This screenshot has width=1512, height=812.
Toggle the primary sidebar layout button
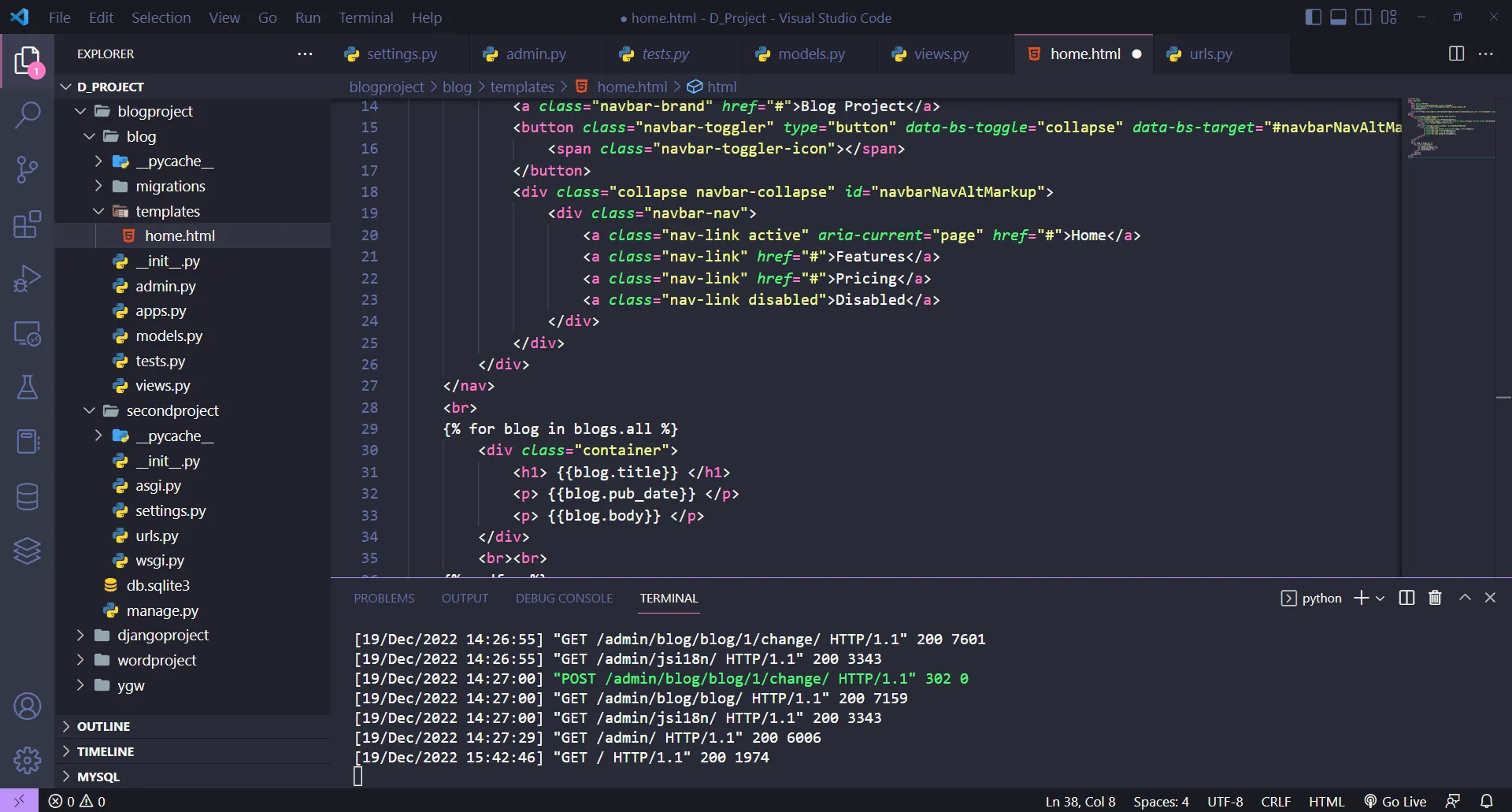point(1313,17)
